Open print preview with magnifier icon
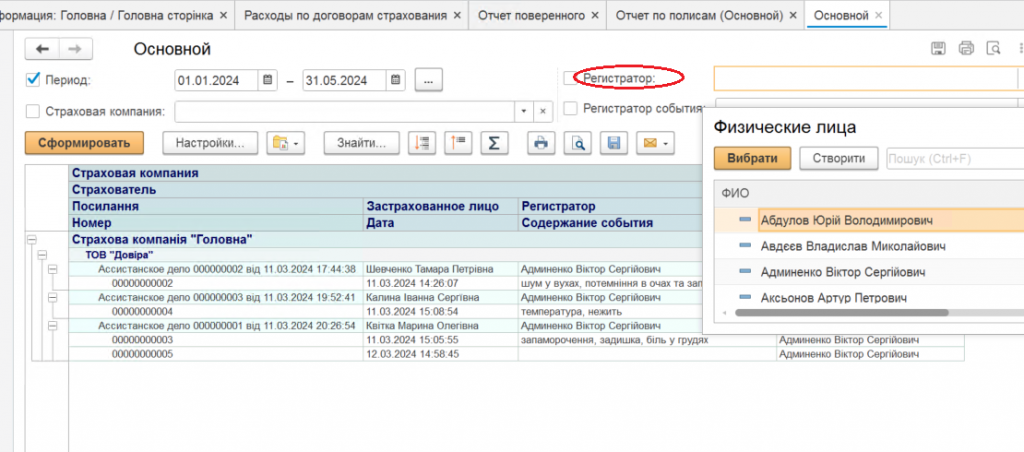The width and height of the screenshot is (1024, 452). click(x=578, y=143)
